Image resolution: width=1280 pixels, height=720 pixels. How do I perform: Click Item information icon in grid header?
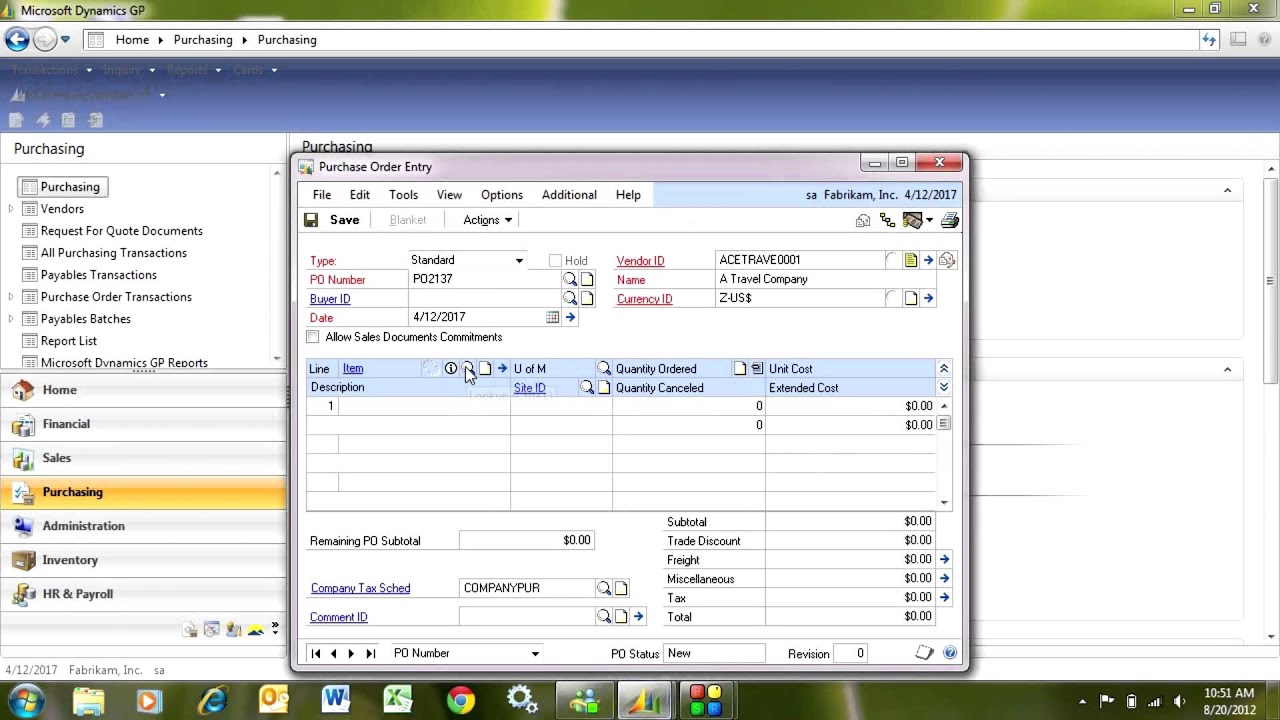[450, 369]
